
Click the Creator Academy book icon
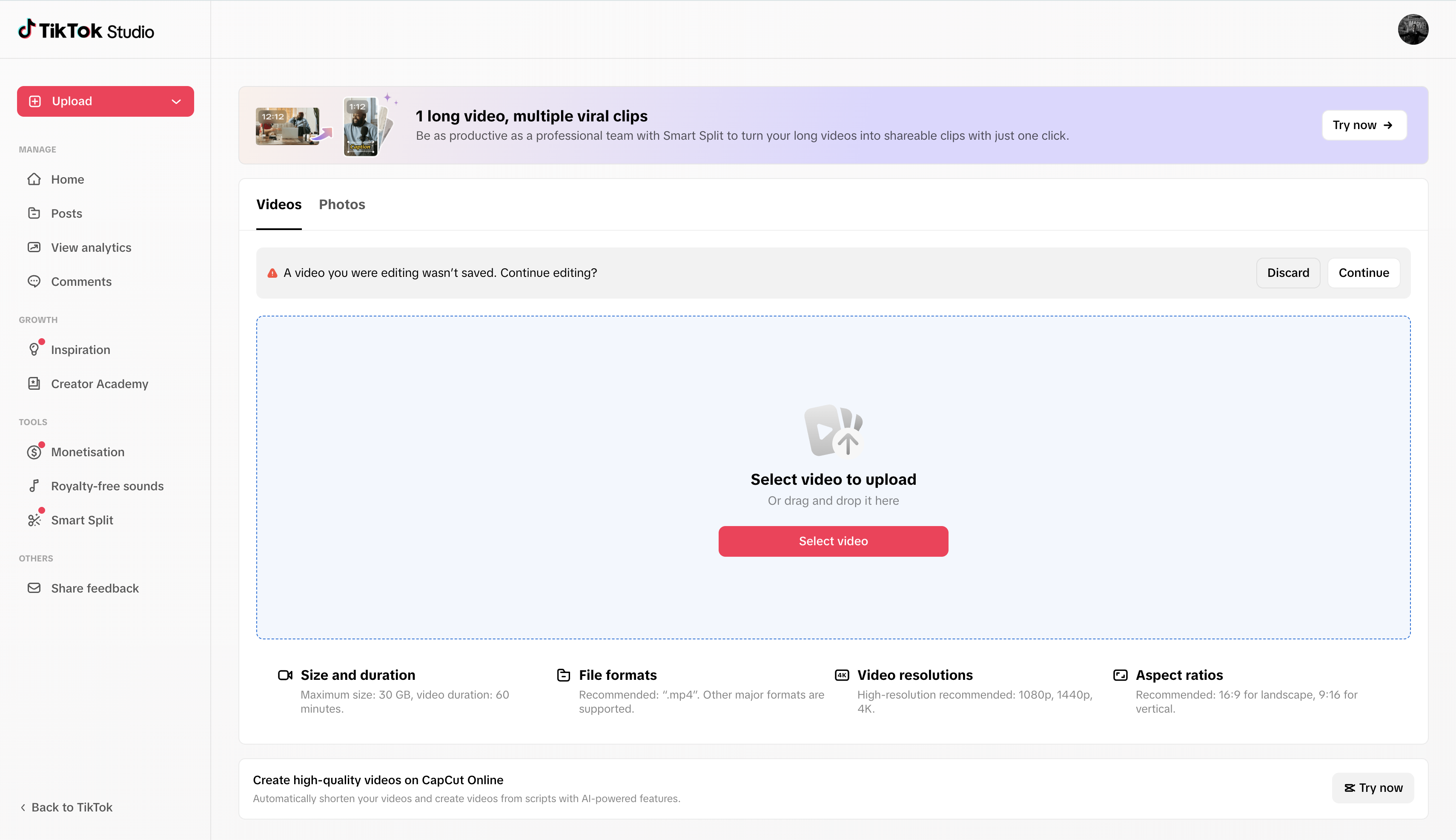click(34, 383)
